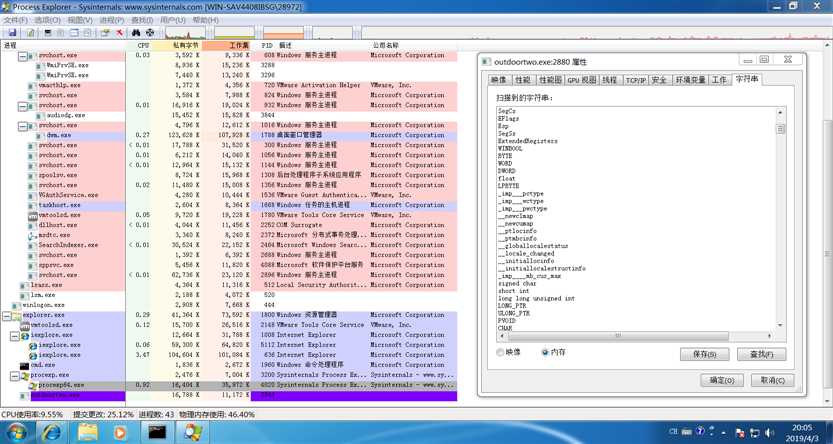This screenshot has width=833, height=444.
Task: Collapse the explorer.exe tree node
Action: [x=6, y=315]
